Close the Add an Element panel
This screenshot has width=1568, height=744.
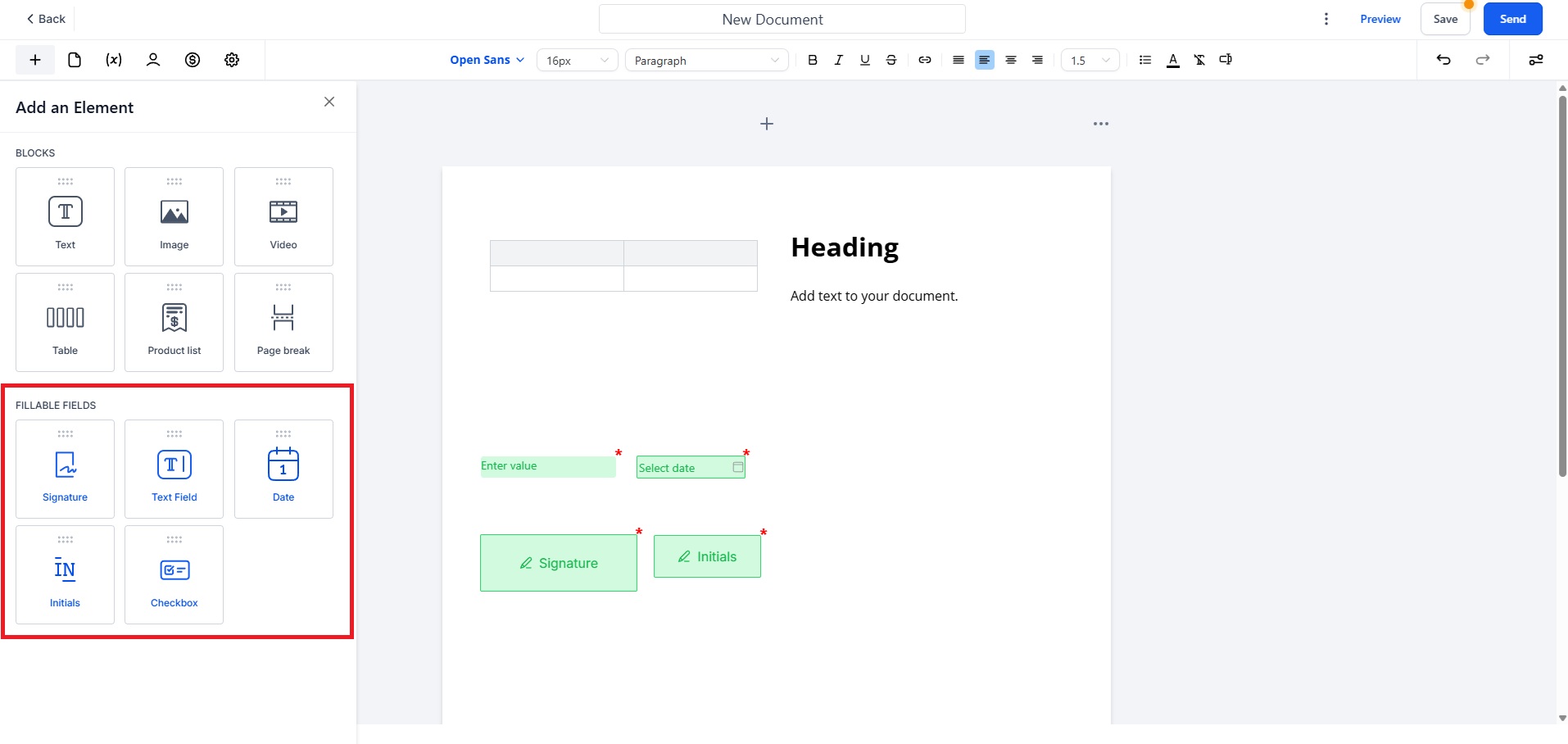click(329, 102)
